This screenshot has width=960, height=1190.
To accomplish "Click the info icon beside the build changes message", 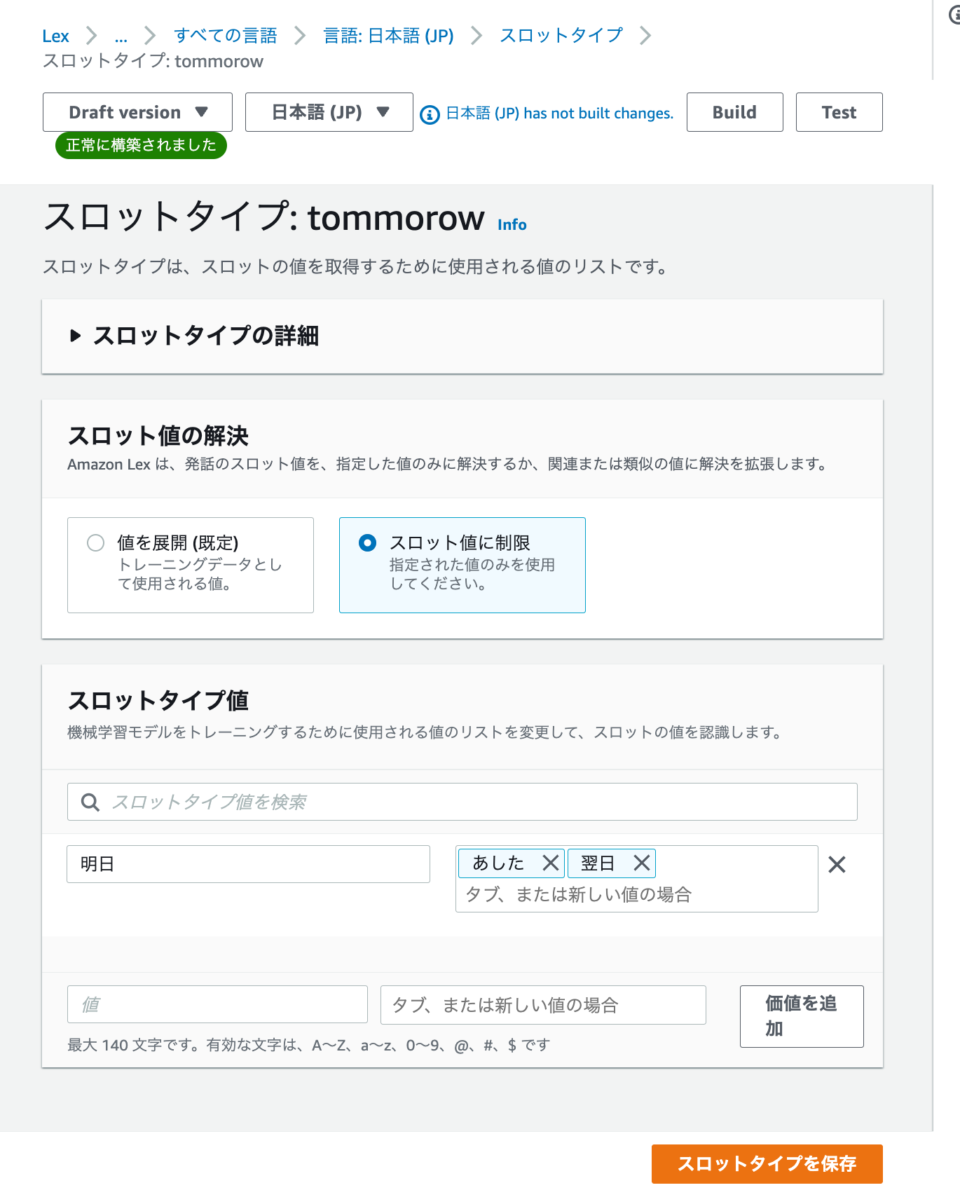I will (431, 112).
